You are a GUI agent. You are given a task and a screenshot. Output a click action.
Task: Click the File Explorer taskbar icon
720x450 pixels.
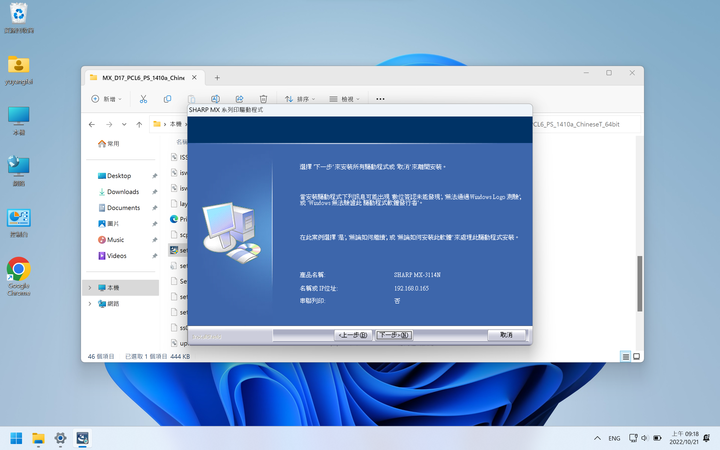pos(38,439)
